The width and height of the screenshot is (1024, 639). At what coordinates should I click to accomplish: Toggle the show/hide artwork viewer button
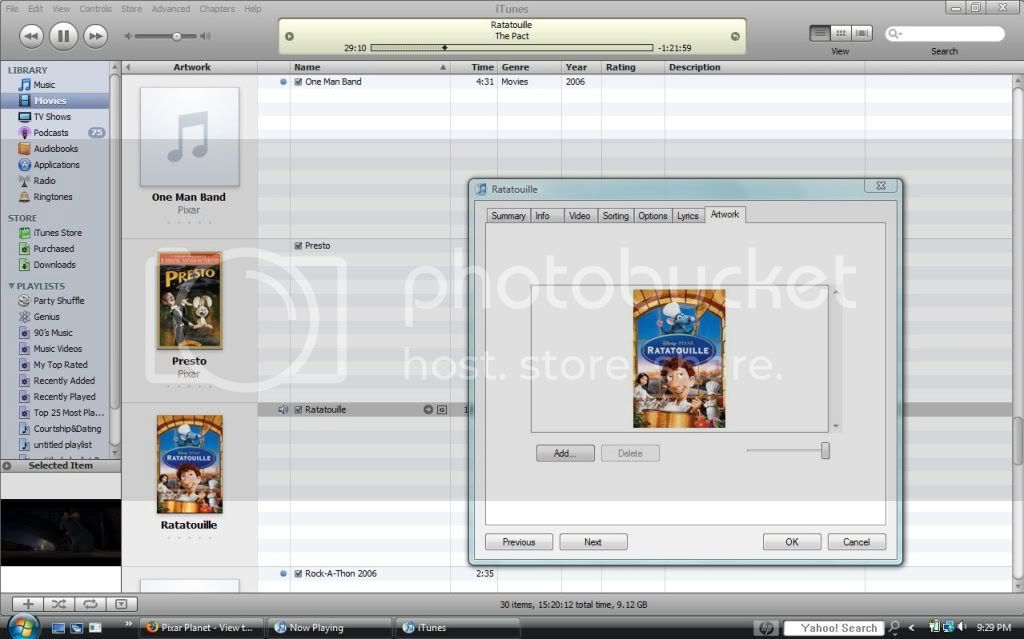pos(121,604)
